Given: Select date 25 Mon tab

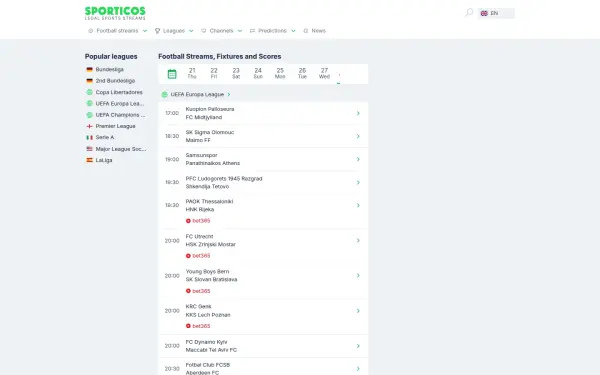Looking at the screenshot, I should click(280, 73).
